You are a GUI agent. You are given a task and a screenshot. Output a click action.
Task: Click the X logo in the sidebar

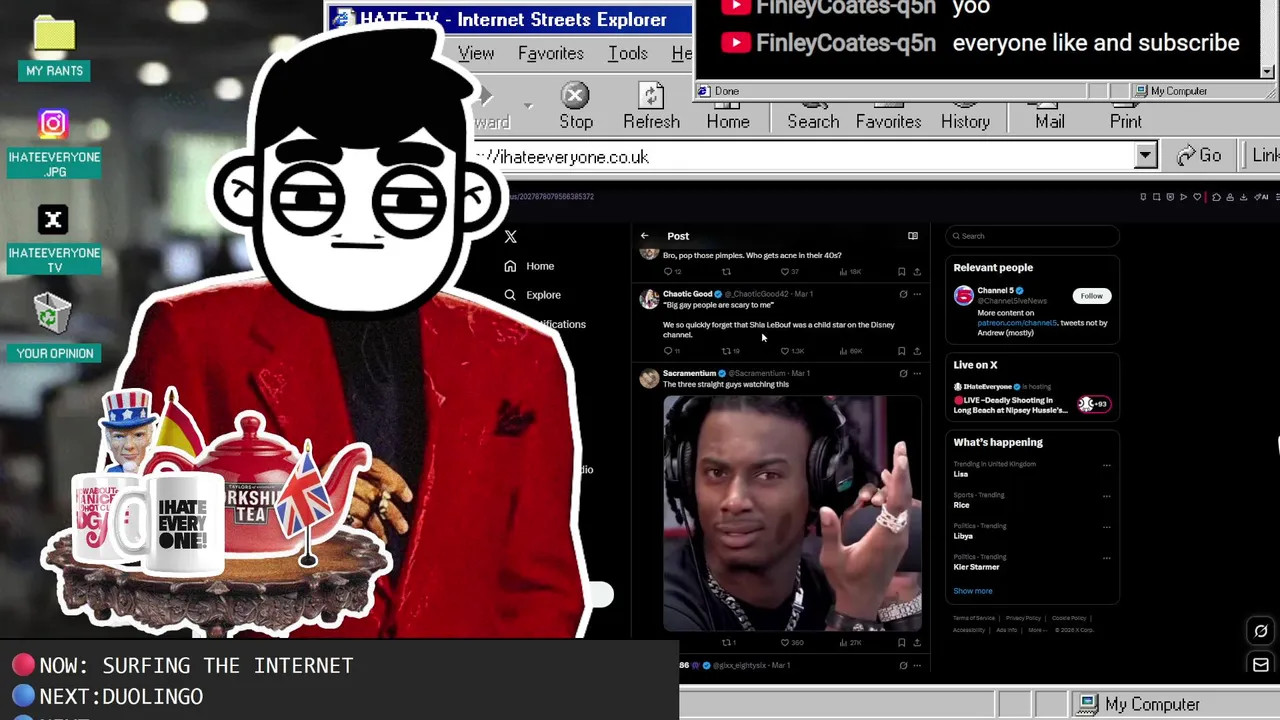pyautogui.click(x=511, y=236)
